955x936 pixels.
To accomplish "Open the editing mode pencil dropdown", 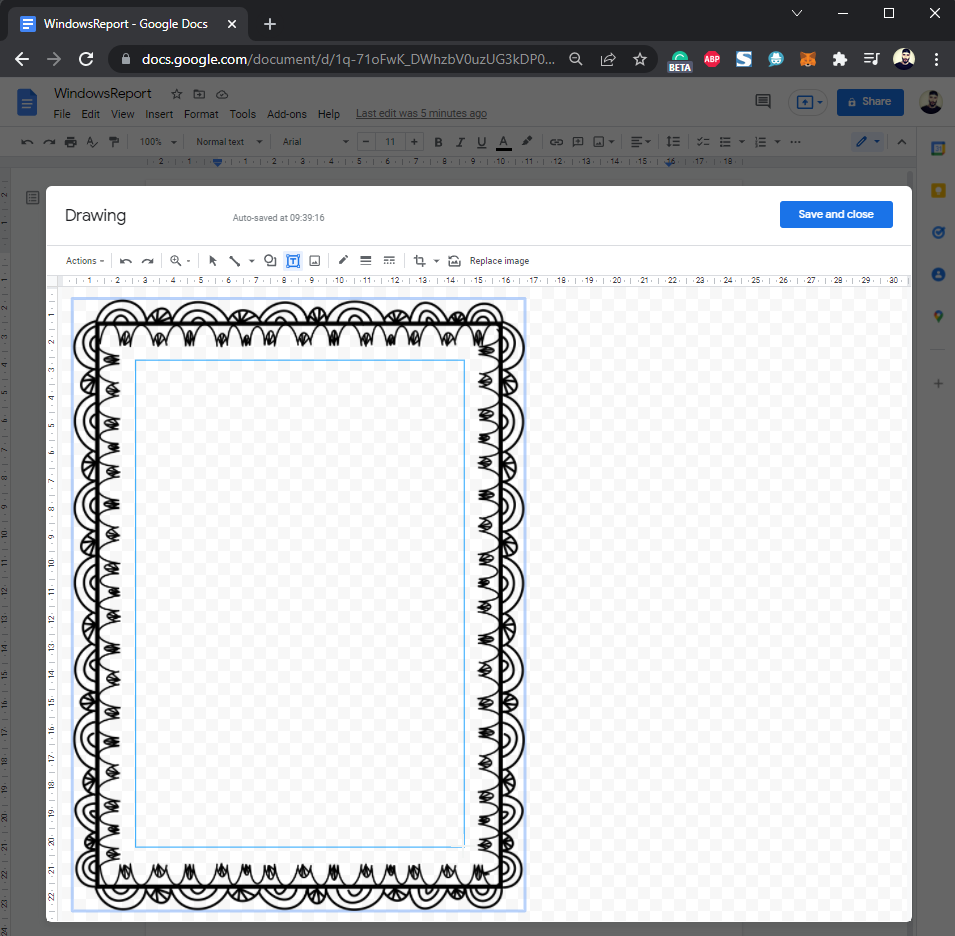I will [x=868, y=142].
